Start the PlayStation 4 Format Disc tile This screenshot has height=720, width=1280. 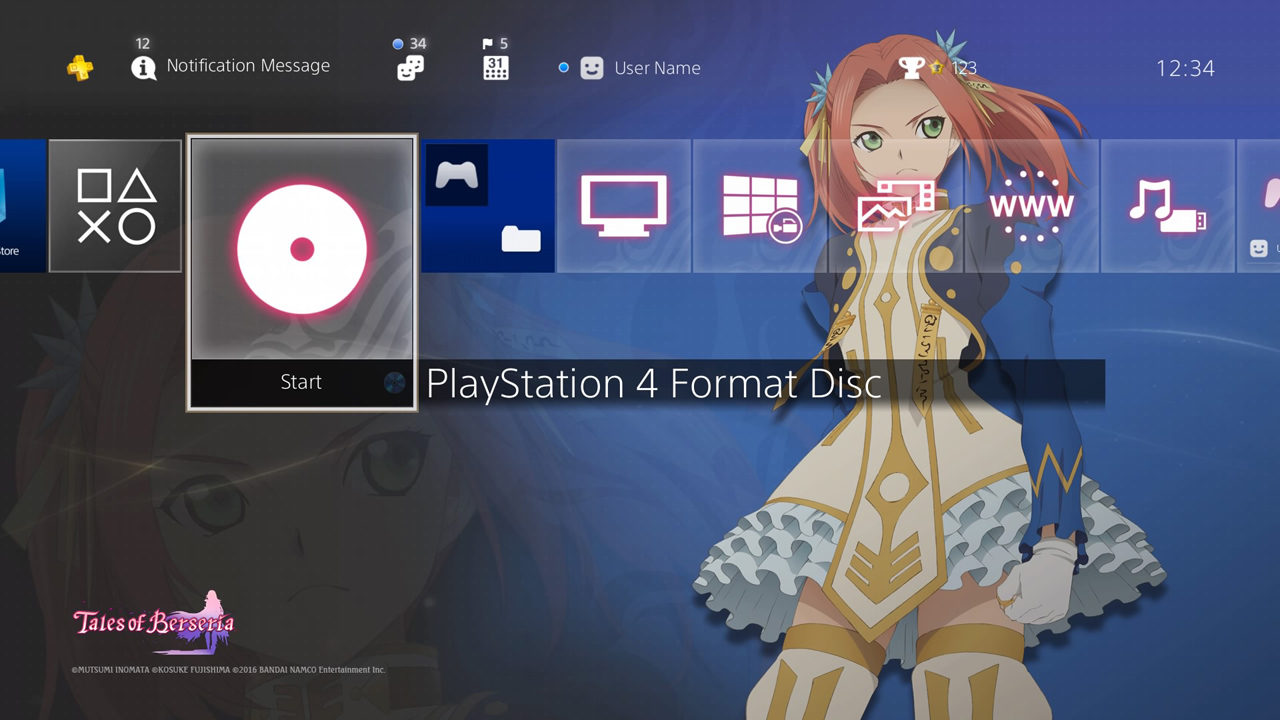[302, 272]
